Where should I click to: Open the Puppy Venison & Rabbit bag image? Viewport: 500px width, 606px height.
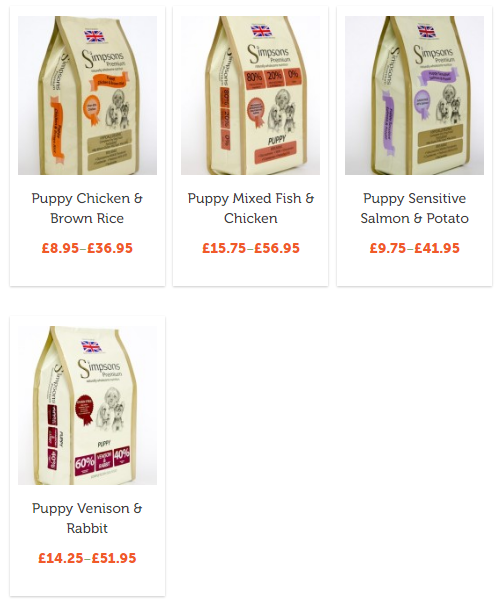(x=87, y=405)
